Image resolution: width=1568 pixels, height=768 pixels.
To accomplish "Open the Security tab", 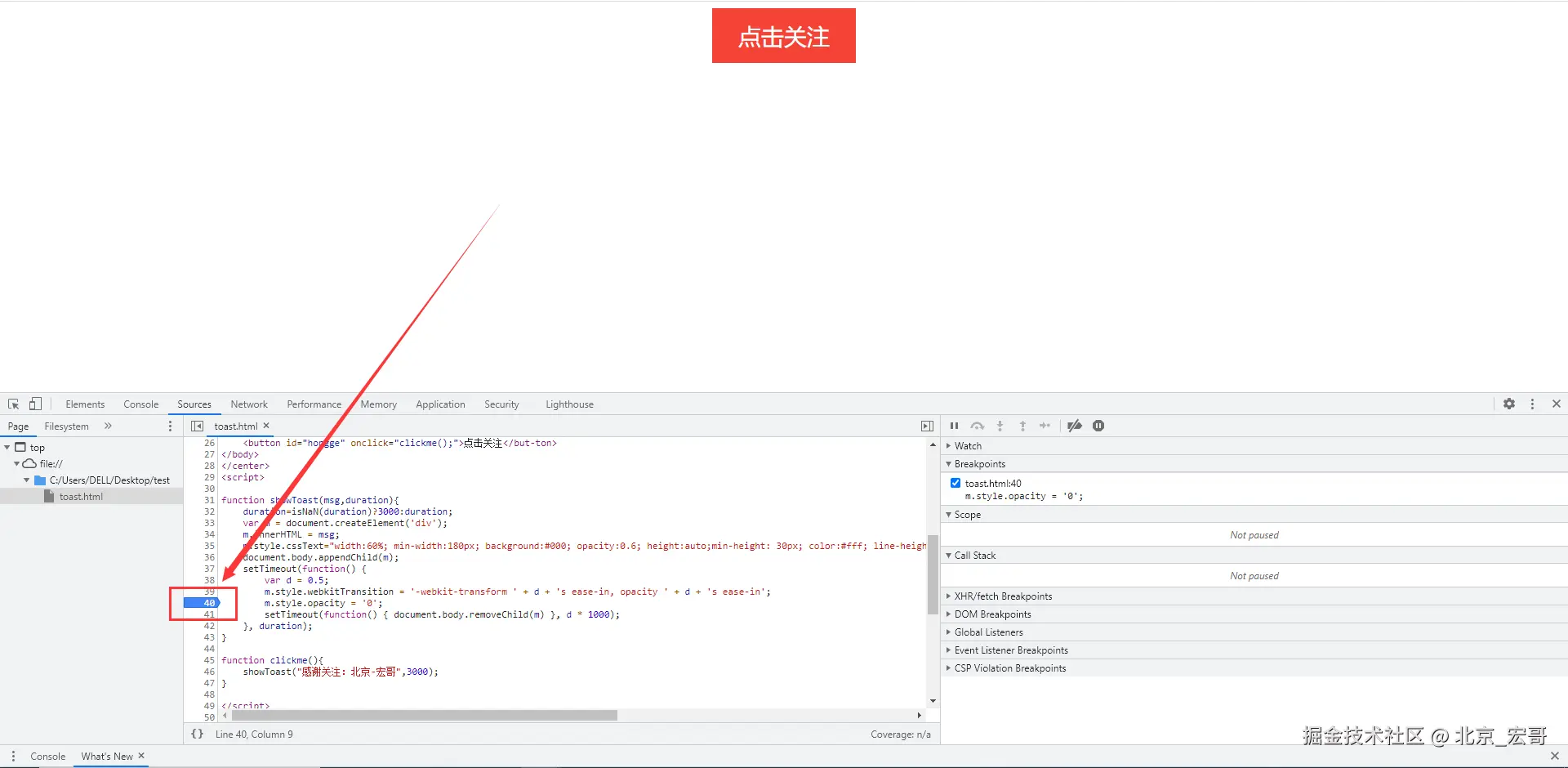I will [x=501, y=404].
